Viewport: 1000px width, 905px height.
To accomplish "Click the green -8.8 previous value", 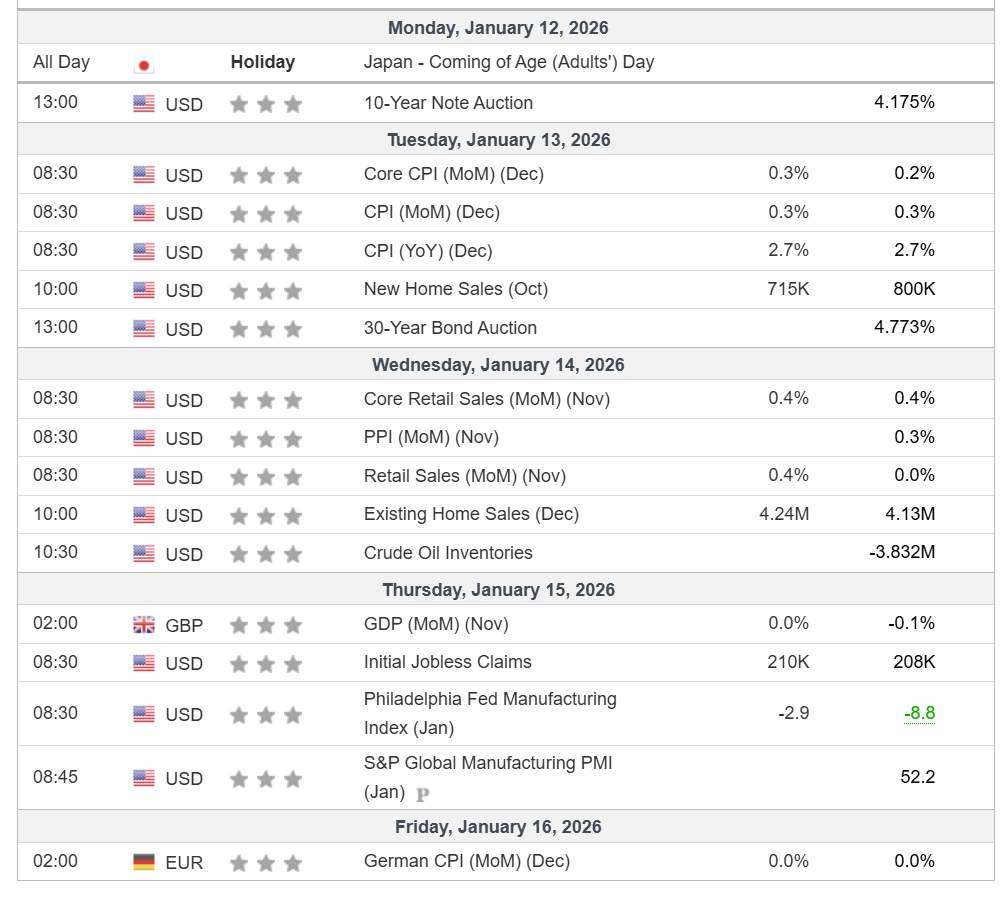I will point(919,713).
